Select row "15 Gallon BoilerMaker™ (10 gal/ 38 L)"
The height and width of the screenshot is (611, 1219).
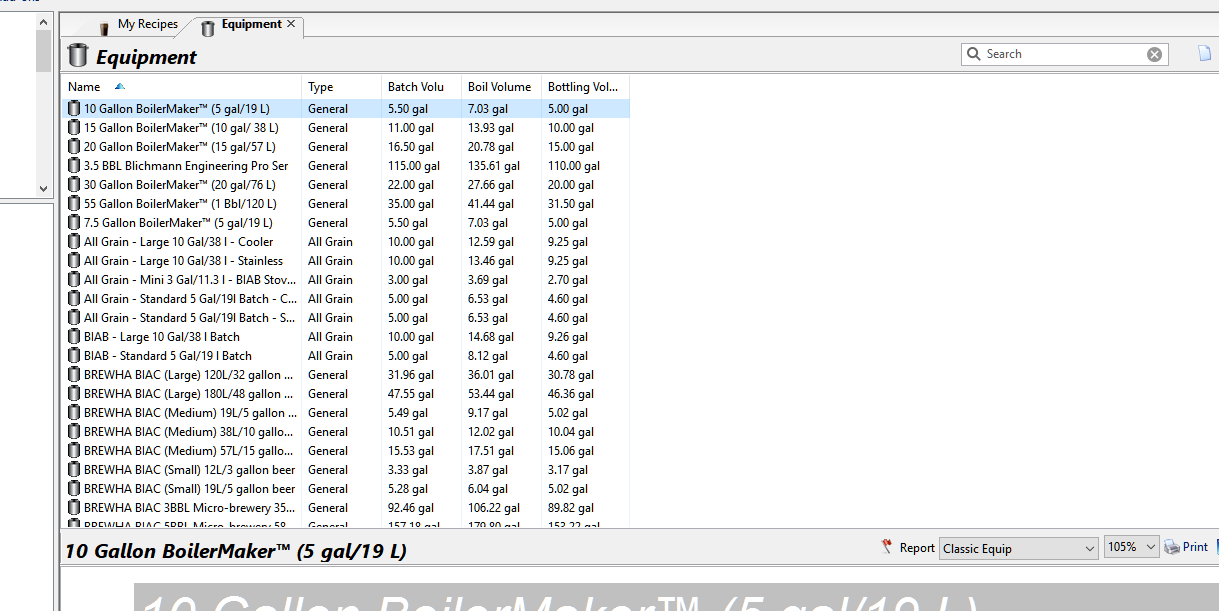[346, 128]
